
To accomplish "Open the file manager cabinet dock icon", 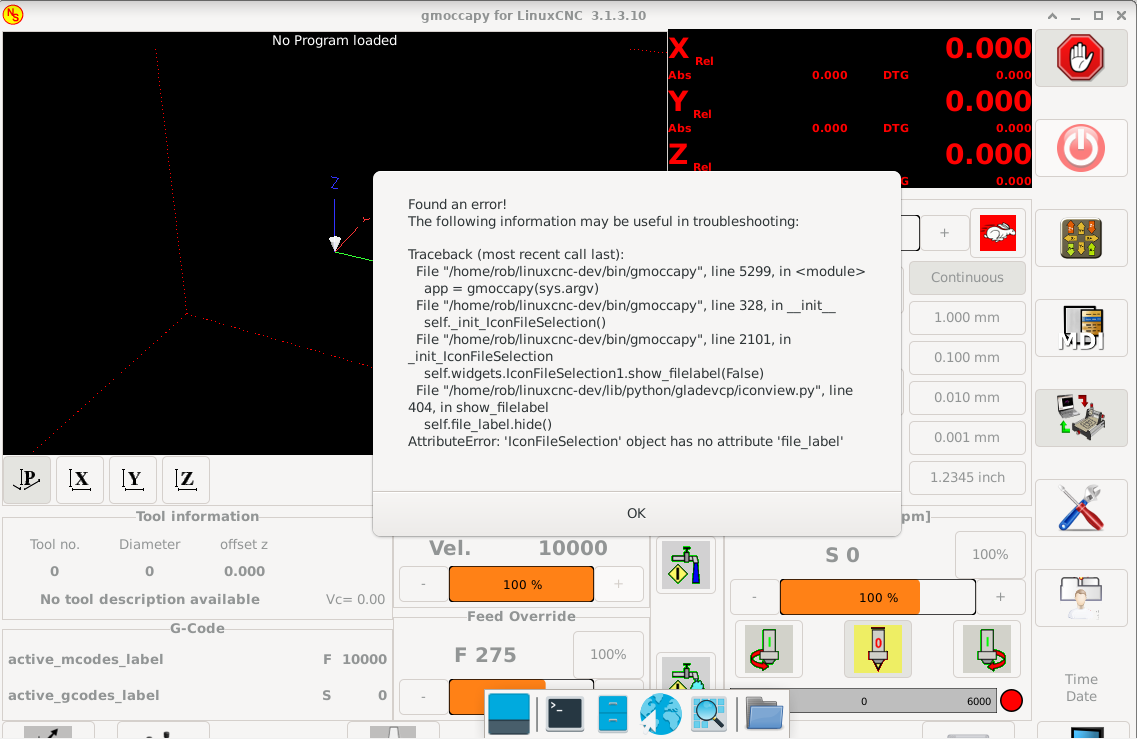I will [x=613, y=714].
